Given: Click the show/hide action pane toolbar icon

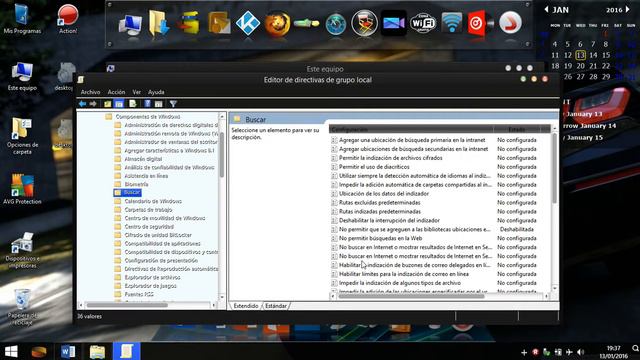Looking at the screenshot, I should coord(158,104).
